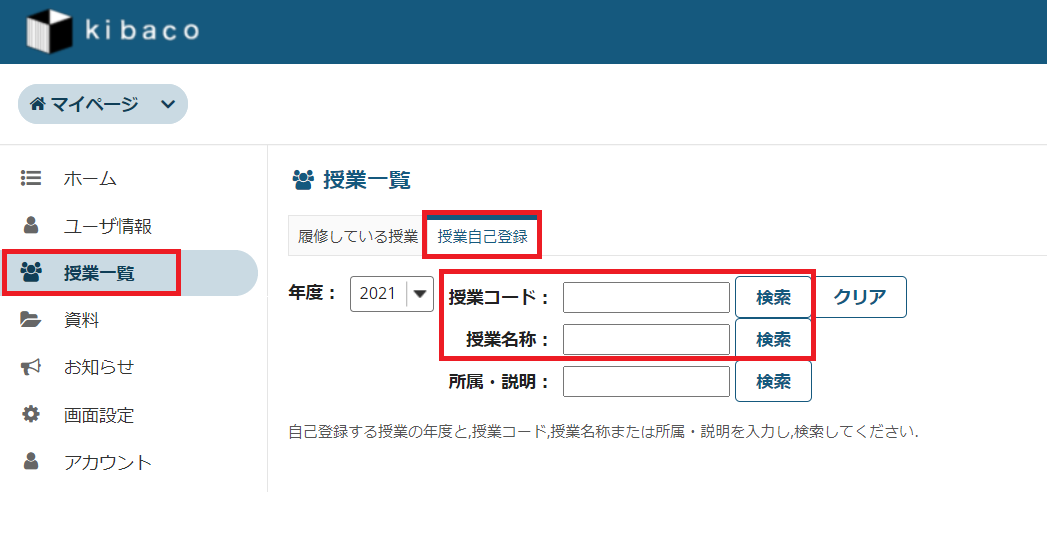This screenshot has width=1049, height=538.
Task: Click the group icon beside 授業一覧 in sidebar
Action: 31,272
